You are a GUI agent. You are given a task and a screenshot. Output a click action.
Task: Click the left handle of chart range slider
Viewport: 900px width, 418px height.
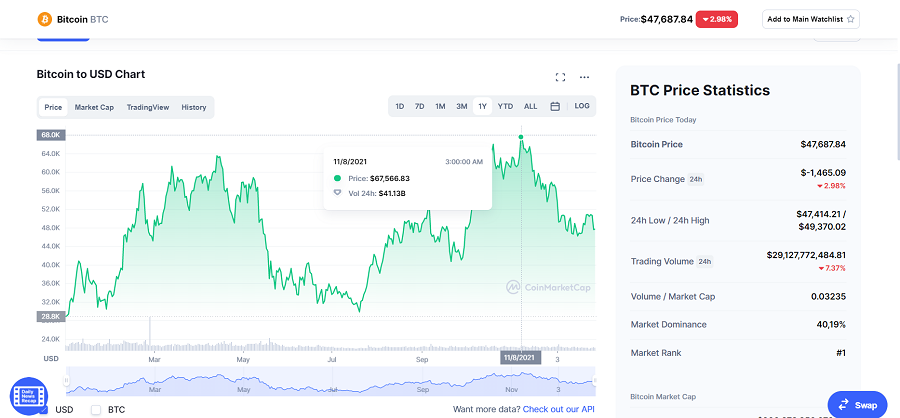point(67,381)
